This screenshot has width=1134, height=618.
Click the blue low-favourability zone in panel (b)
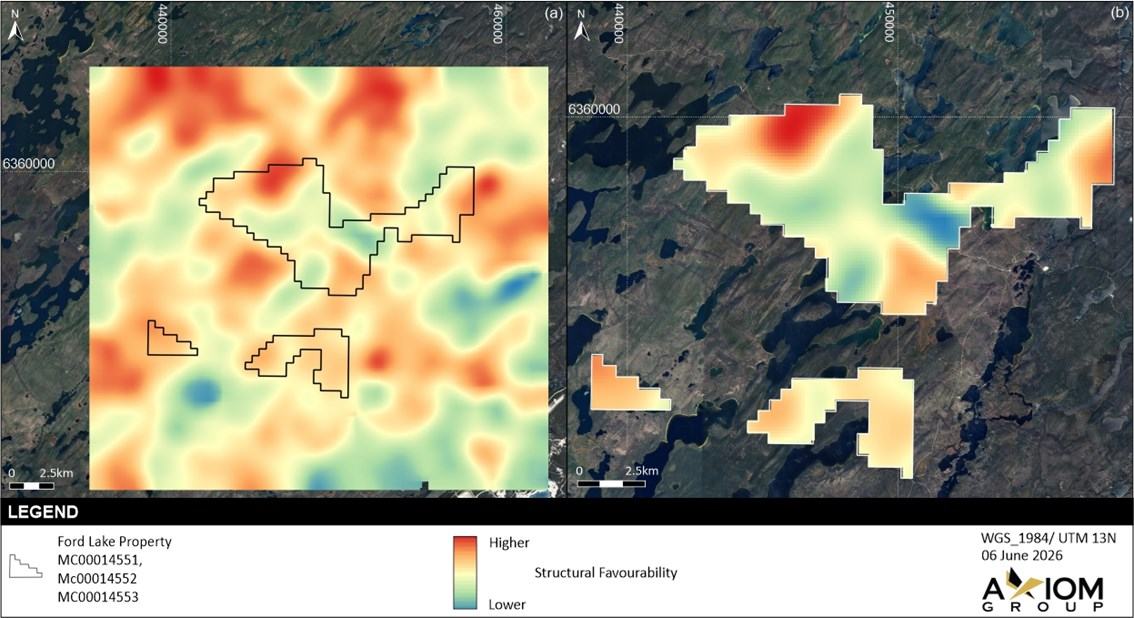pyautogui.click(x=935, y=218)
